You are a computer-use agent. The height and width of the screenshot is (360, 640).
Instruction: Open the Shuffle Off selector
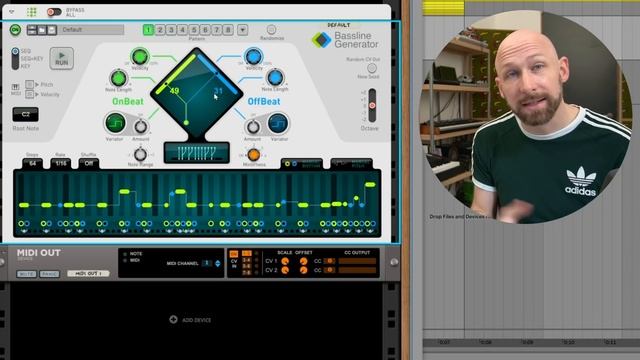click(x=89, y=163)
